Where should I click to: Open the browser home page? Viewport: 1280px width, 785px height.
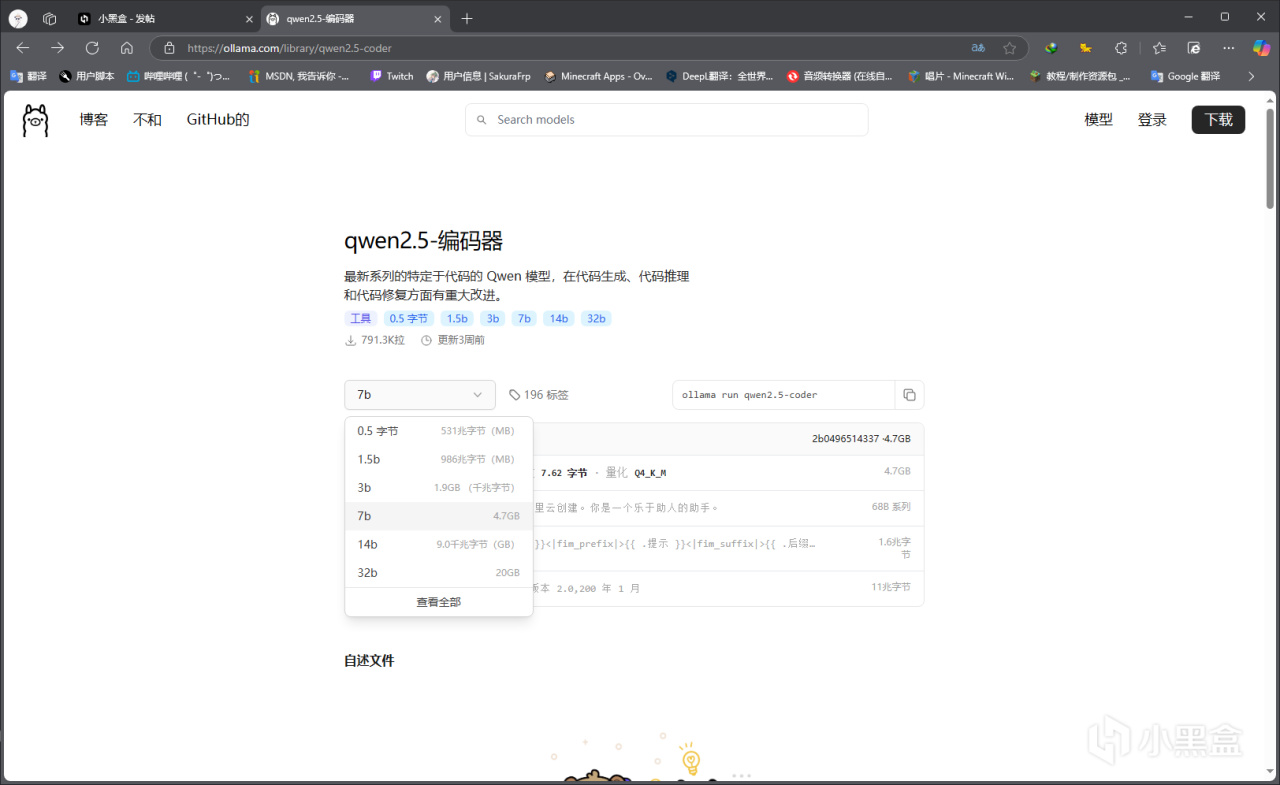(126, 48)
